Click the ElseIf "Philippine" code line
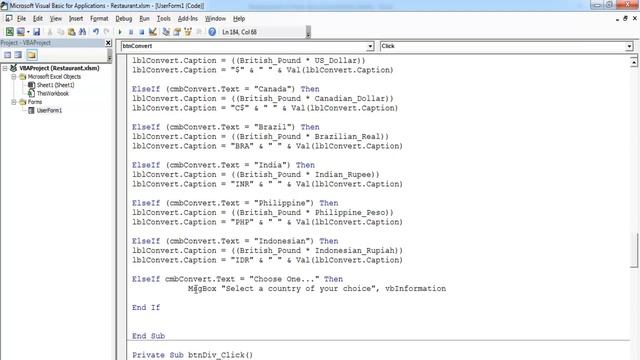The width and height of the screenshot is (640, 360). 235,203
